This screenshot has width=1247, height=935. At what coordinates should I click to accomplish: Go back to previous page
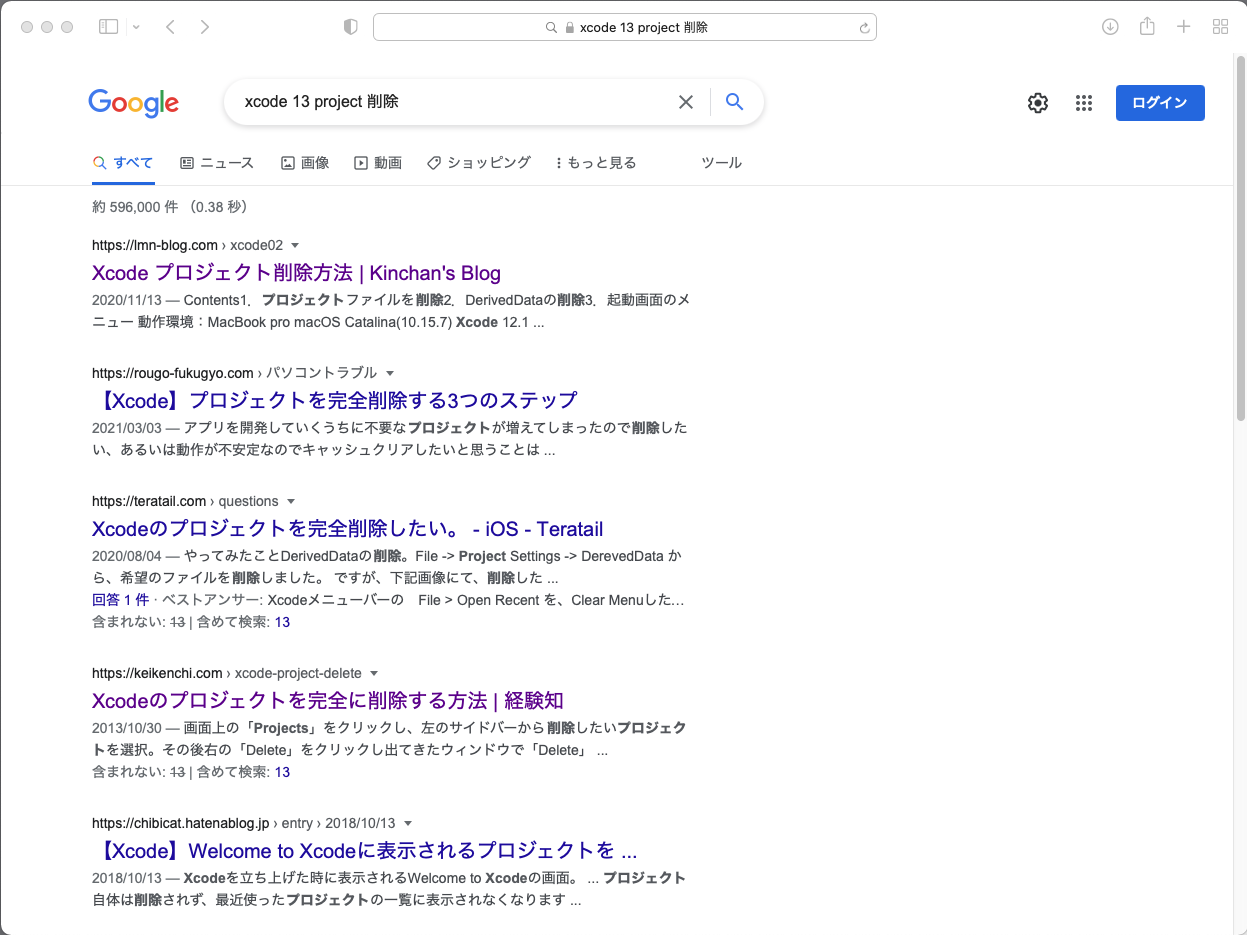[x=170, y=27]
